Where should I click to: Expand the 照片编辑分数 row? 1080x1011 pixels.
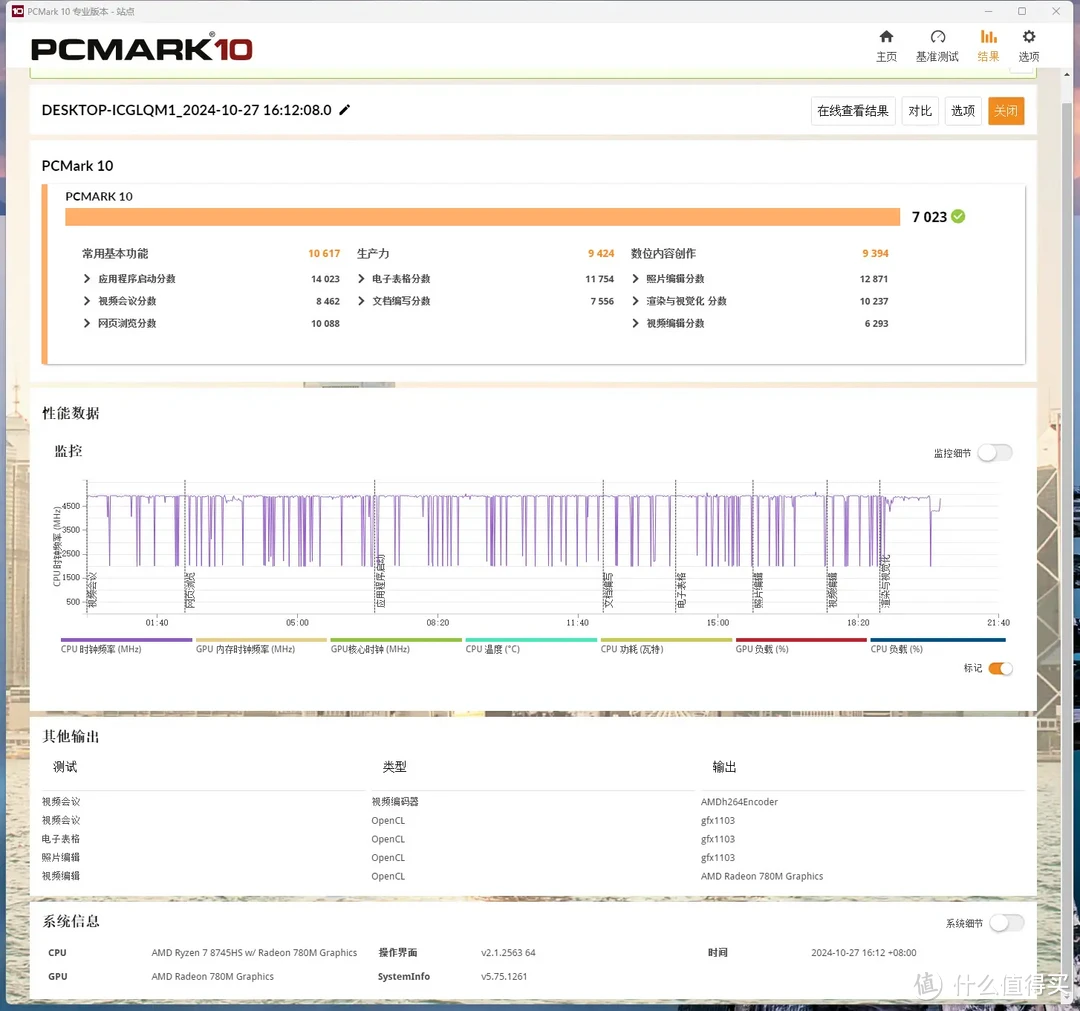tap(635, 278)
